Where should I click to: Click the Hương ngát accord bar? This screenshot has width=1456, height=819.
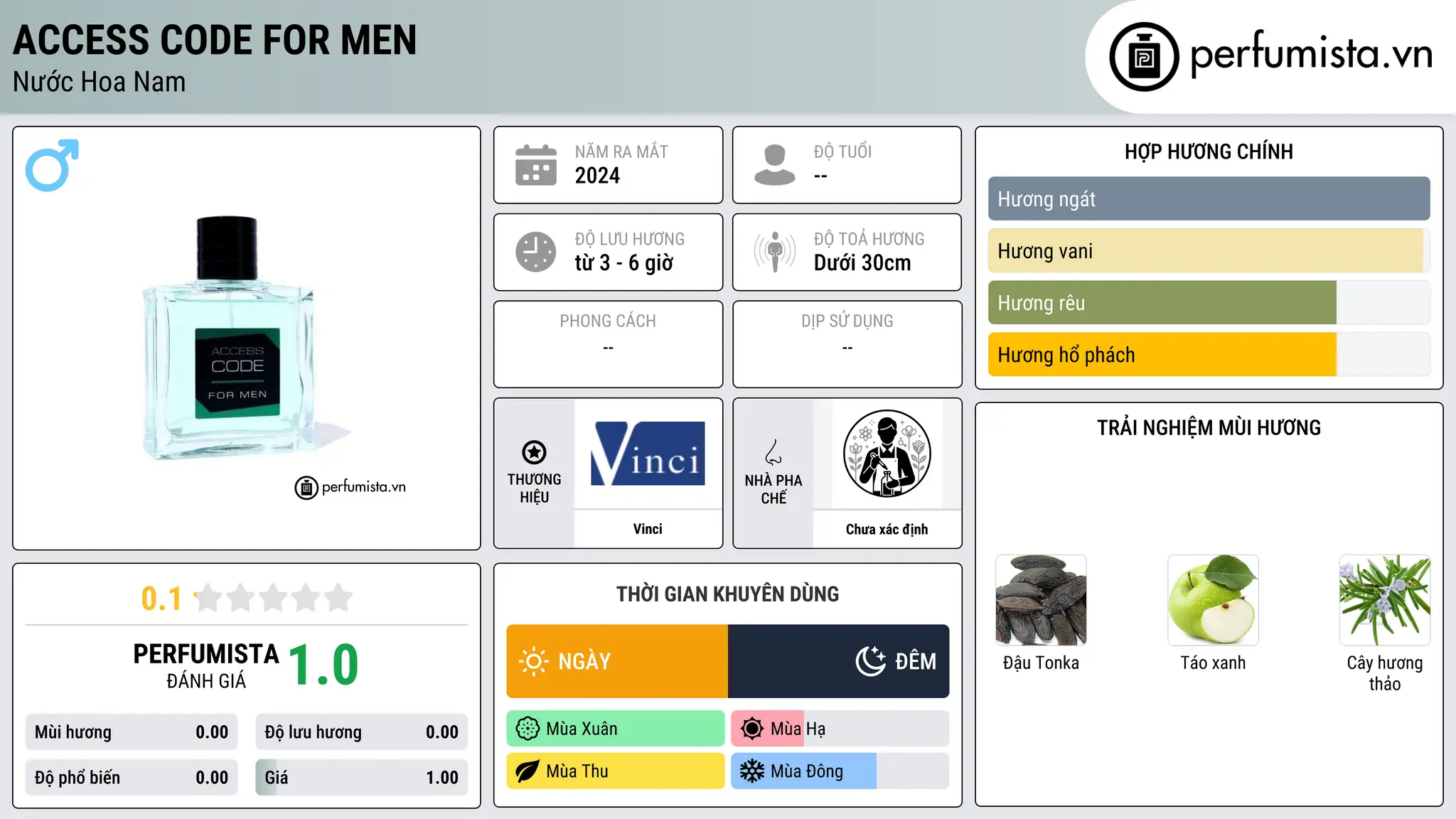[1209, 199]
